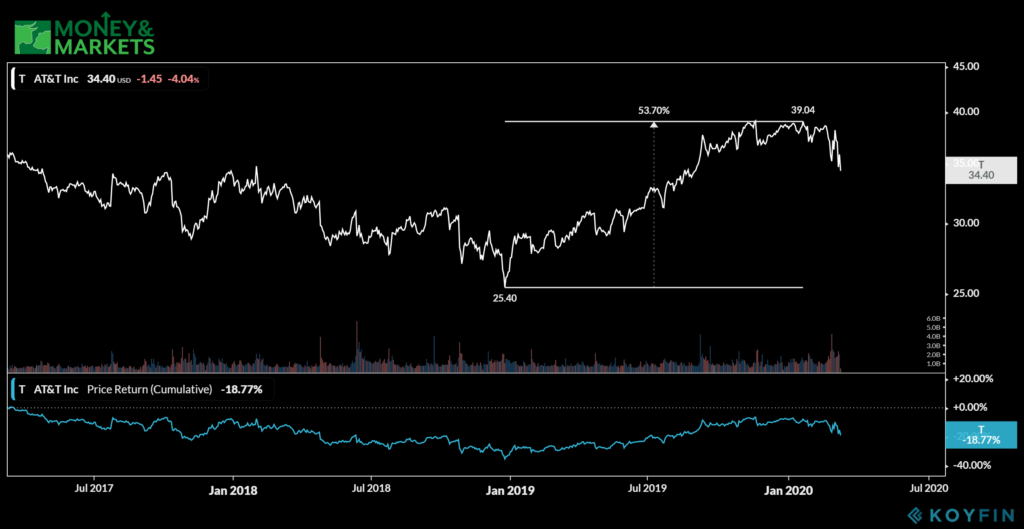
Task: Click the 39.04 high price label
Action: click(x=801, y=110)
